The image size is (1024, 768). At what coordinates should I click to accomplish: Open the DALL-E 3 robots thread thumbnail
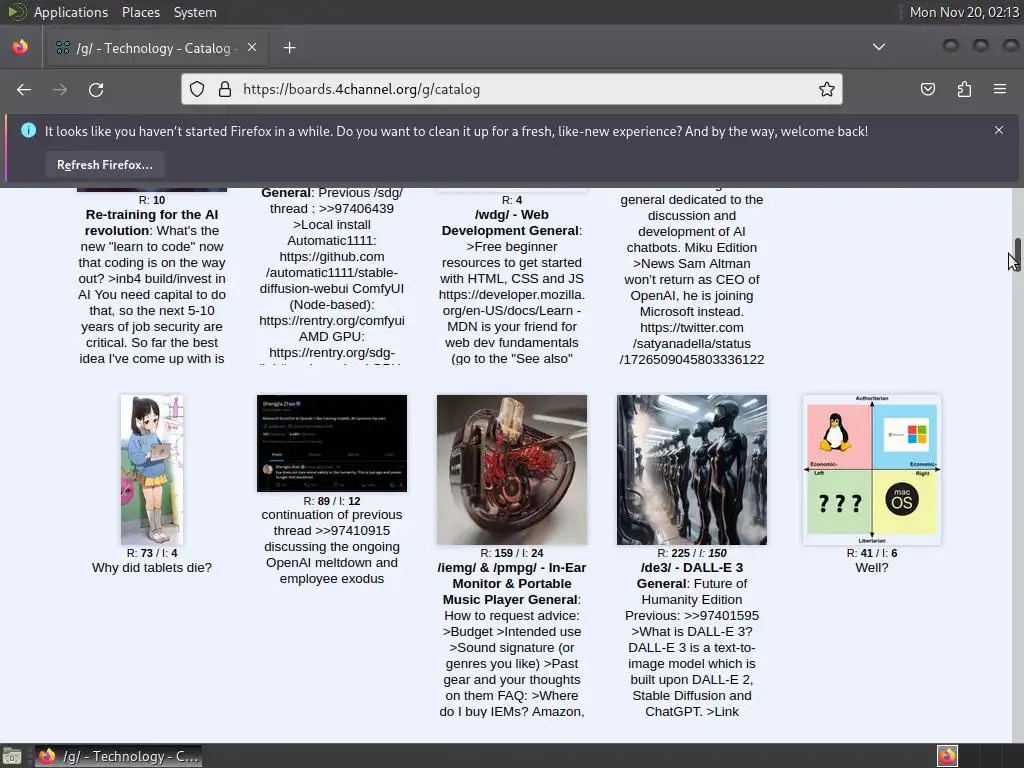point(692,470)
